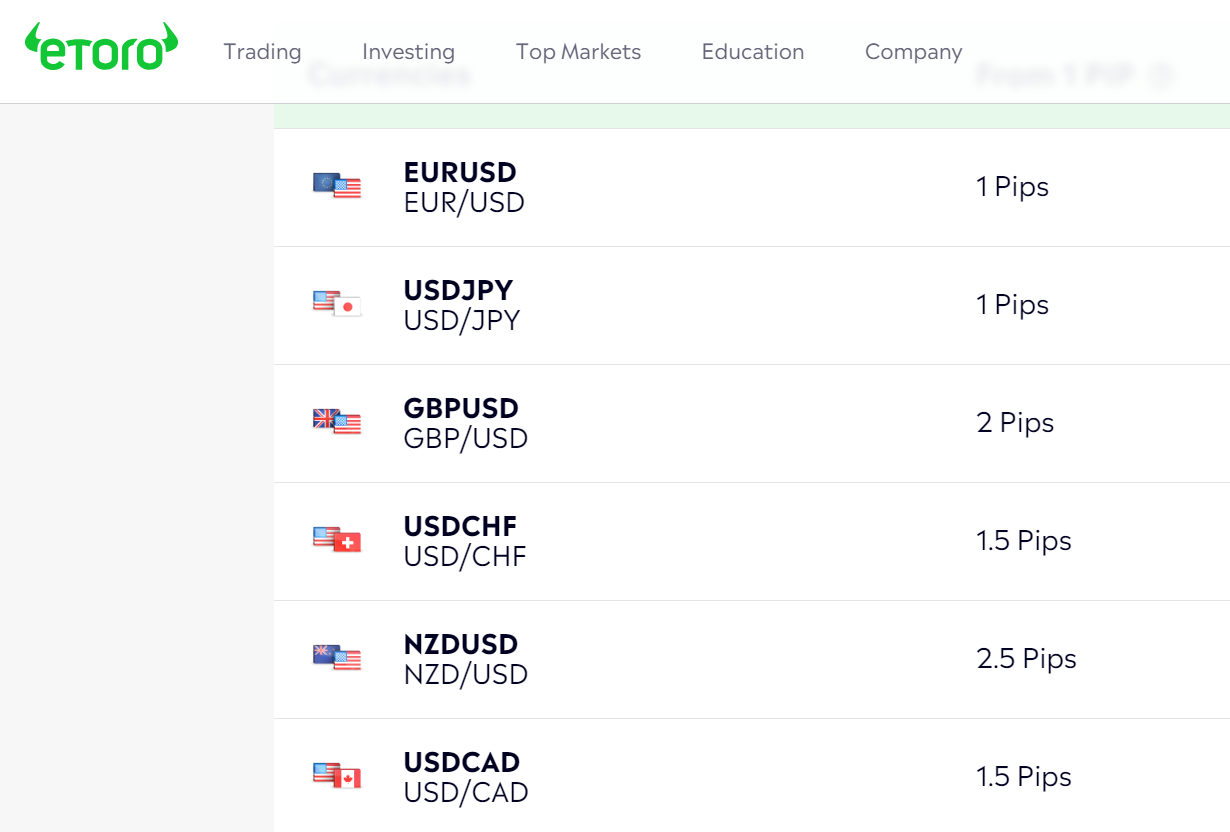View the USDCAD currency pair
The height and width of the screenshot is (832, 1230).
tap(462, 763)
